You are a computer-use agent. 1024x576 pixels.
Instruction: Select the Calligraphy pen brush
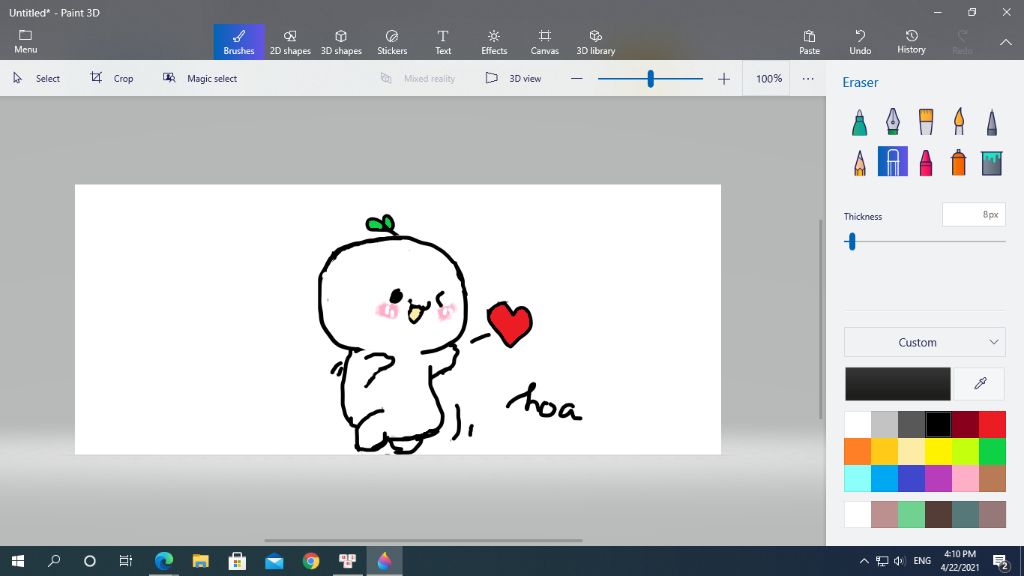(893, 122)
